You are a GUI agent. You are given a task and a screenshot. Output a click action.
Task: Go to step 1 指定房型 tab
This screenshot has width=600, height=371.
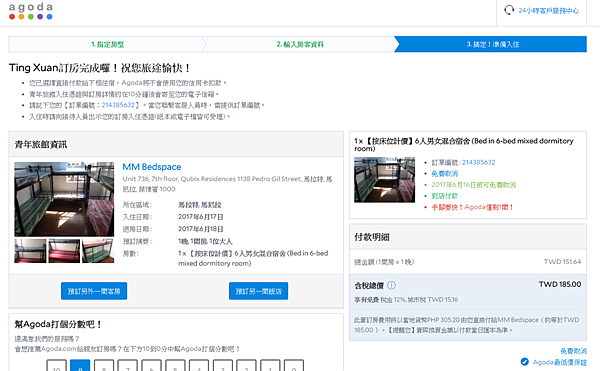107,44
